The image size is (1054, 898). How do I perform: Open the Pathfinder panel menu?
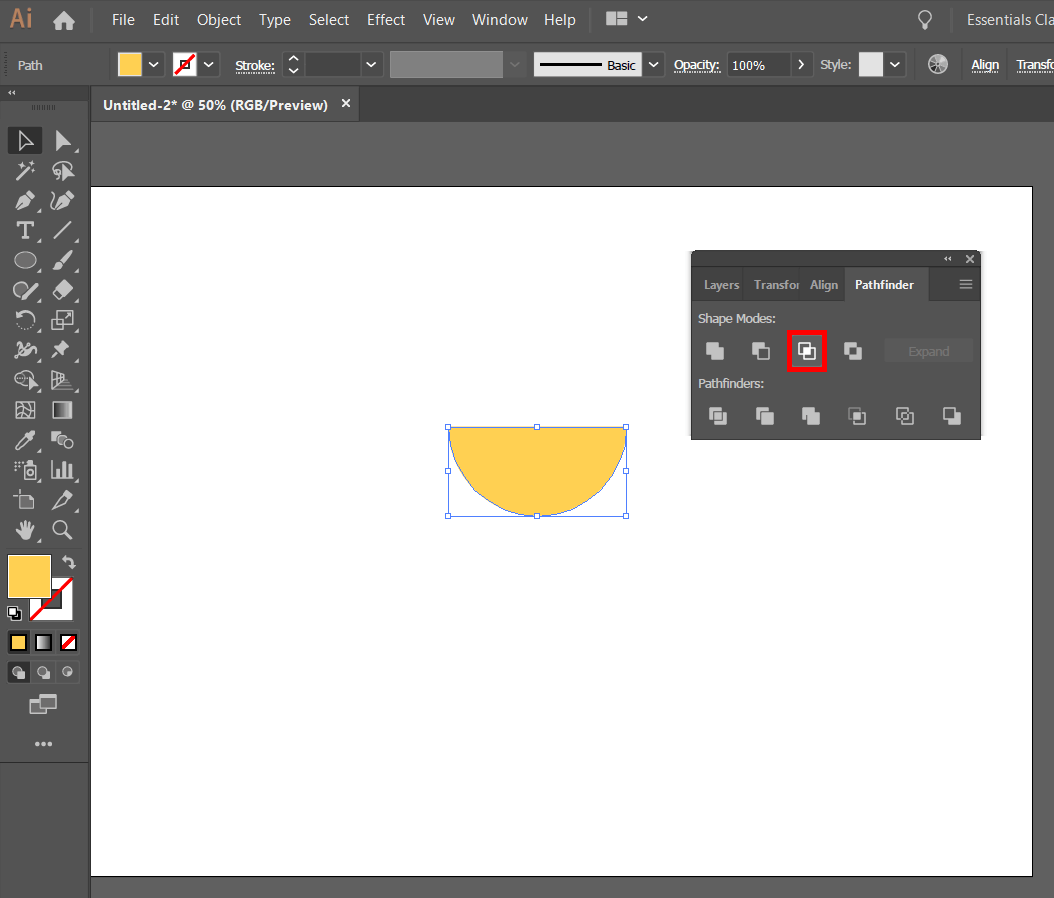point(965,284)
